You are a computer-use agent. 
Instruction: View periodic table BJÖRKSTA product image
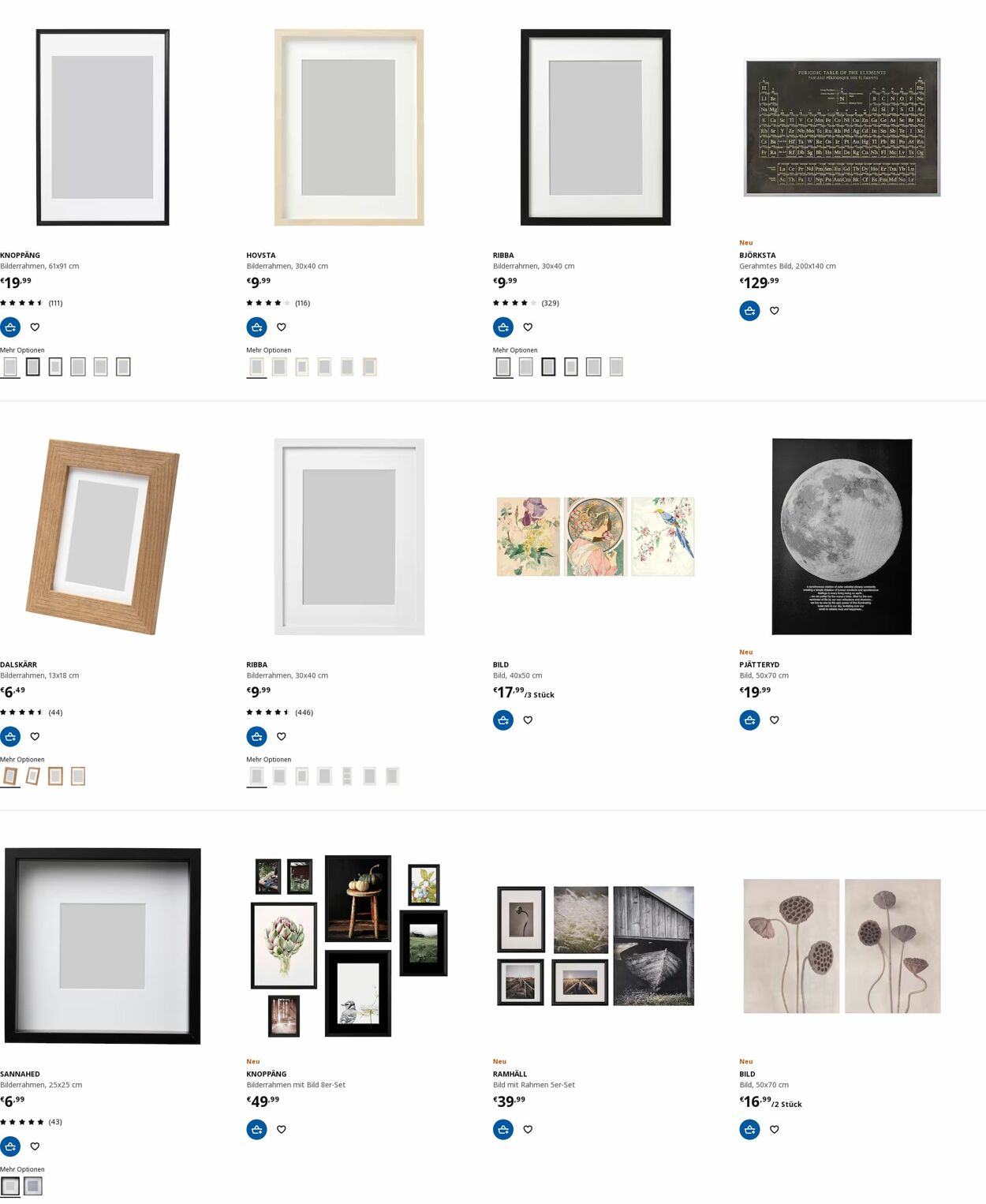(x=842, y=127)
